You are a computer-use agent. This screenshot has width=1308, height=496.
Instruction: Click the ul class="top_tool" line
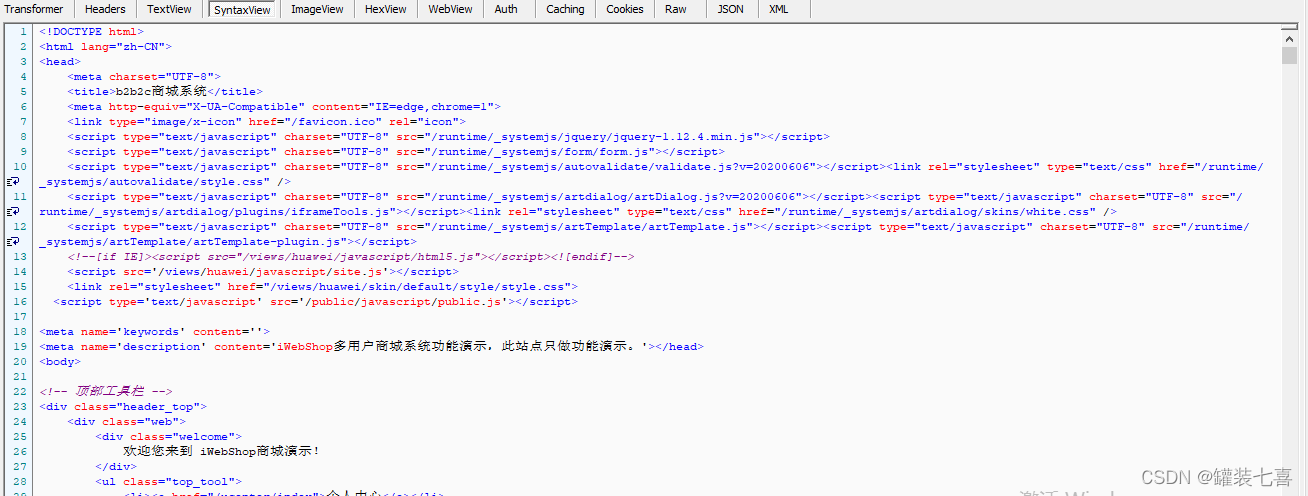tap(168, 482)
